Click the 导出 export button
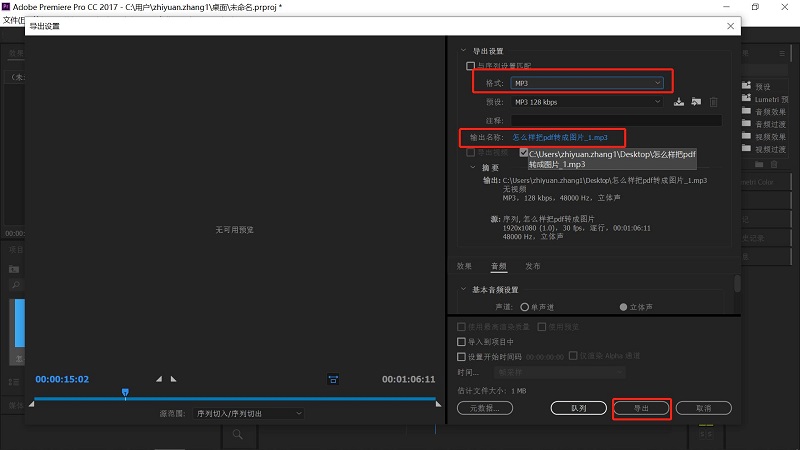The height and width of the screenshot is (450, 800). coord(641,408)
